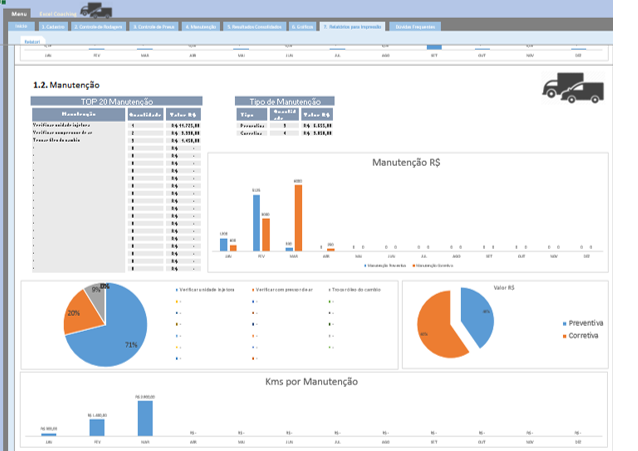Select 7. Relatórios para Impressão tab

(352, 27)
